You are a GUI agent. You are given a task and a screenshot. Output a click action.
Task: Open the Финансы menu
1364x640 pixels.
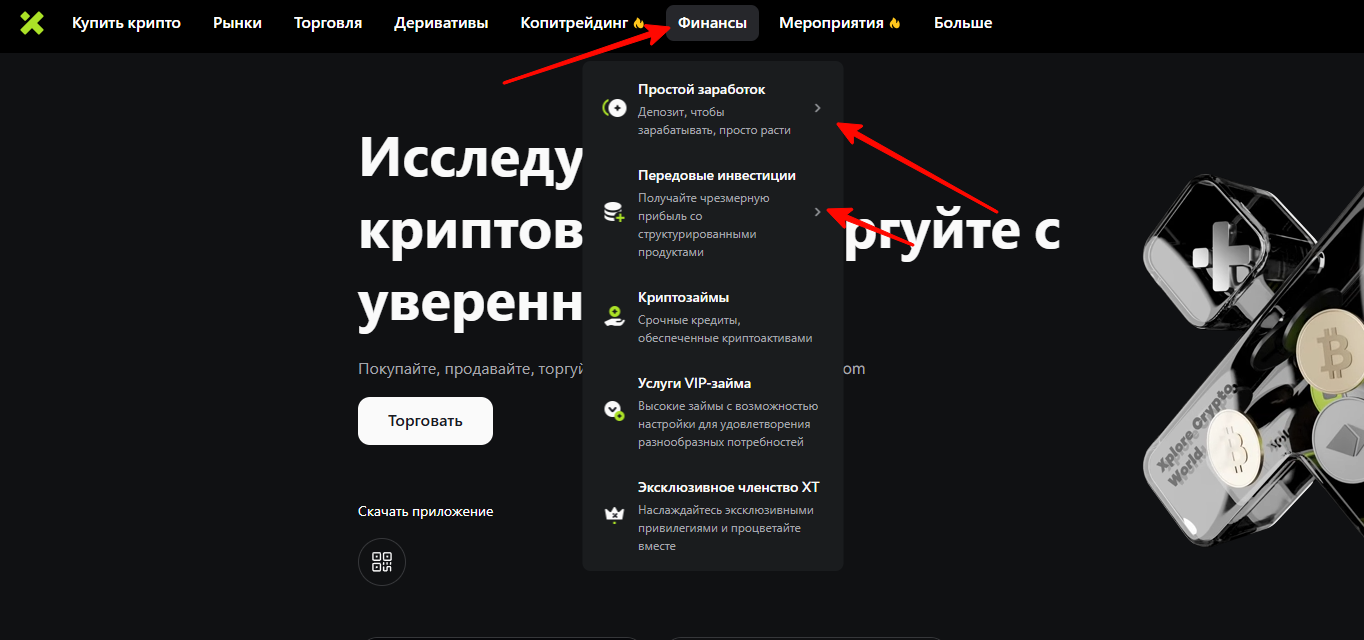tap(712, 23)
